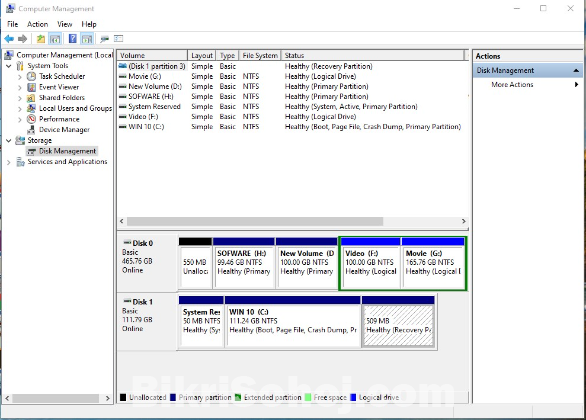Image resolution: width=586 pixels, height=420 pixels.
Task: Click the Primary partition legend swatch
Action: point(173,397)
